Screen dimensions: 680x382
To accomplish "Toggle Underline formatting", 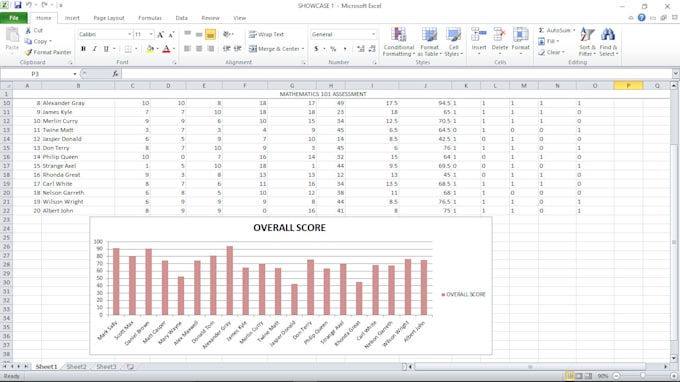I will click(106, 49).
